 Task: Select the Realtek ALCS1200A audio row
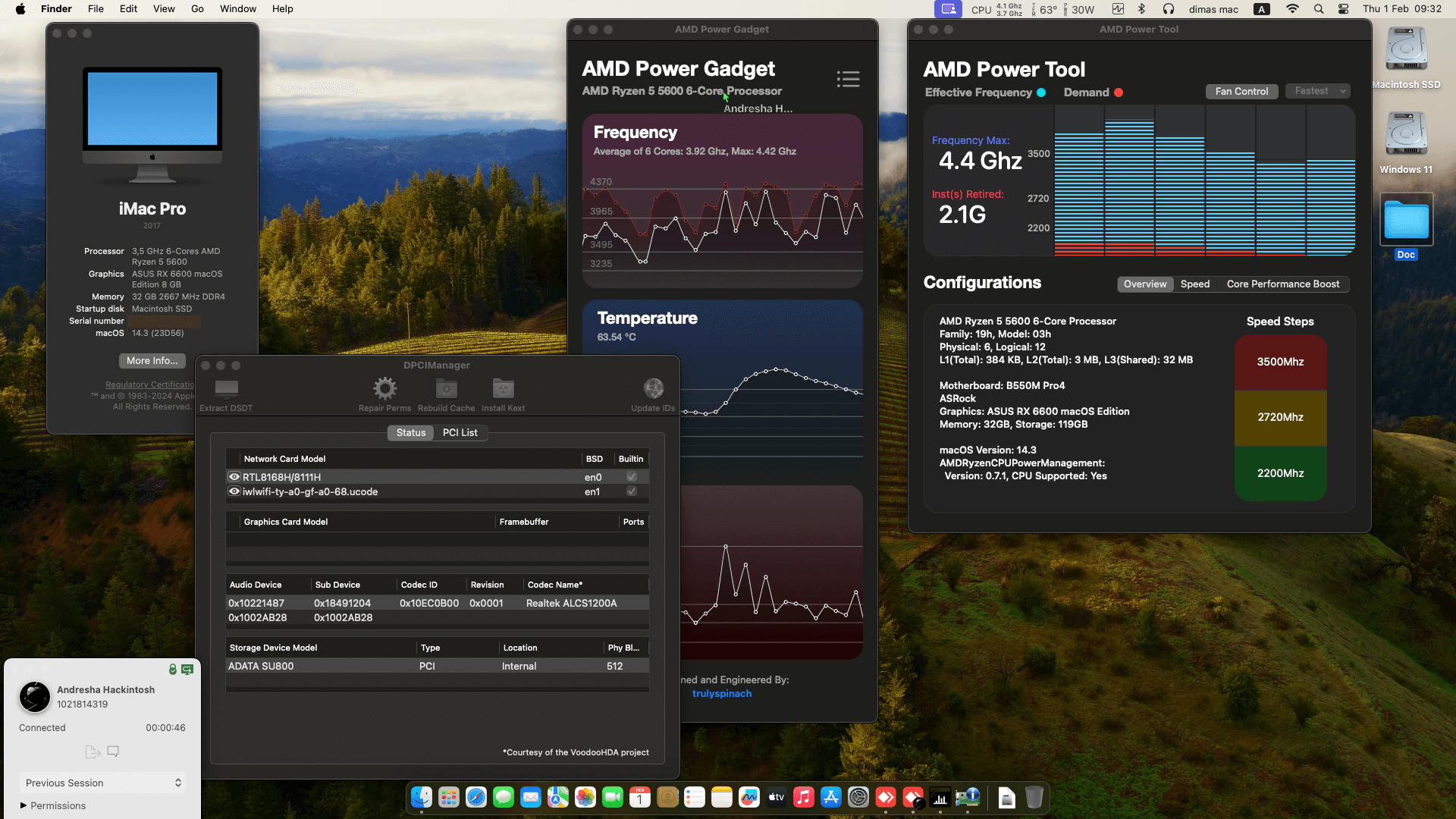pos(437,603)
